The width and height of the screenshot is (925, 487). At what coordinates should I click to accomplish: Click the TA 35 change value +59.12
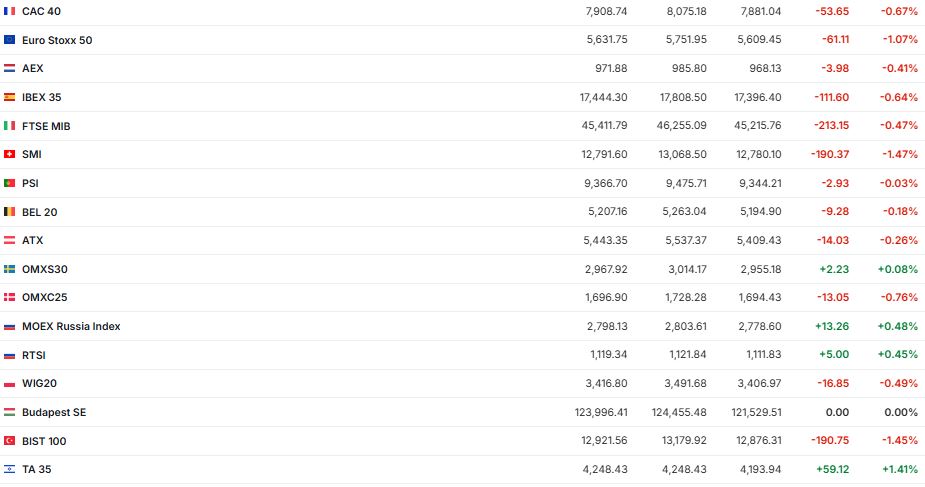tap(836, 469)
